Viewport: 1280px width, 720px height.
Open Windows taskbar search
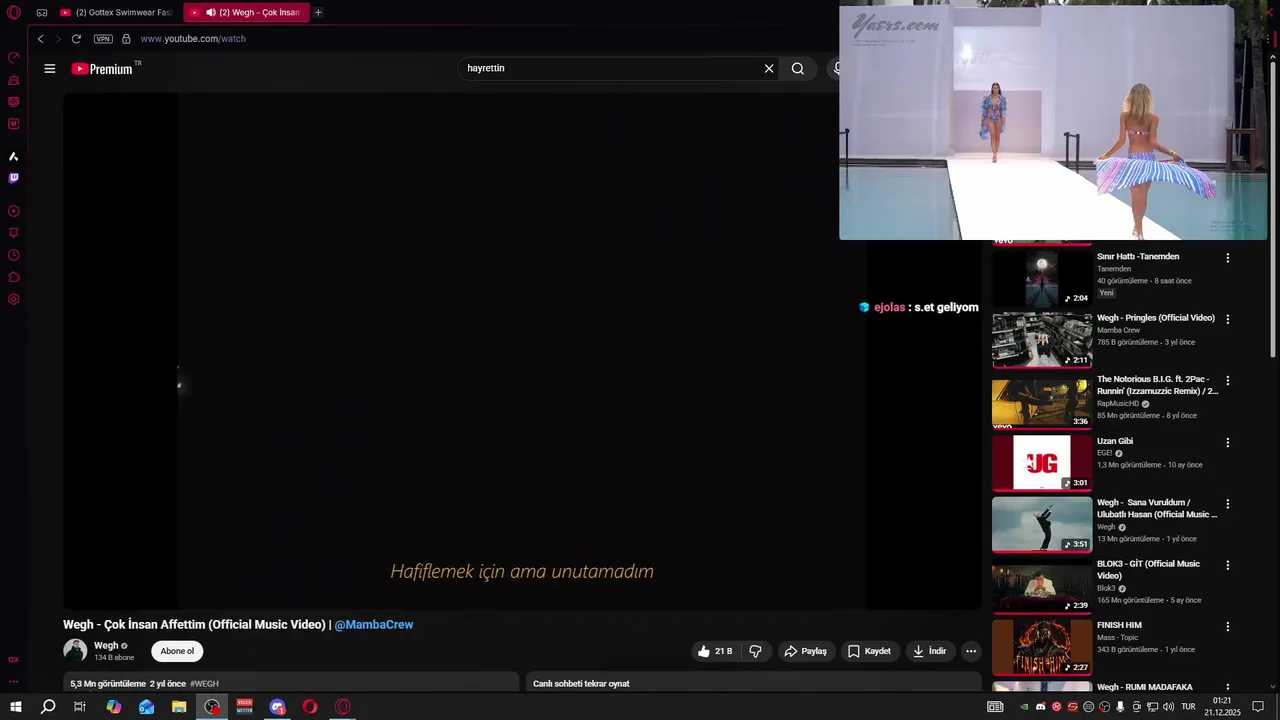pos(48,707)
